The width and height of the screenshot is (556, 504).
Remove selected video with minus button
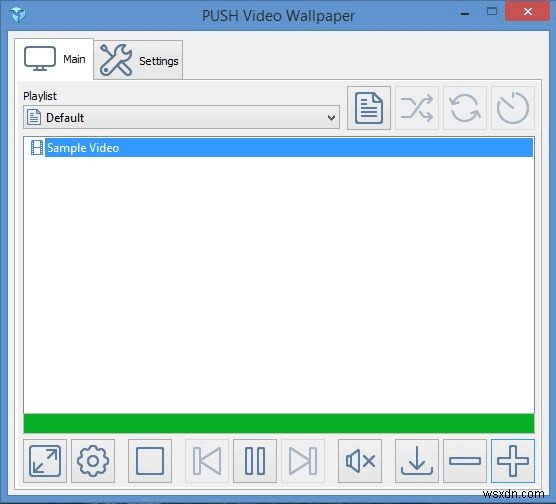pos(465,461)
